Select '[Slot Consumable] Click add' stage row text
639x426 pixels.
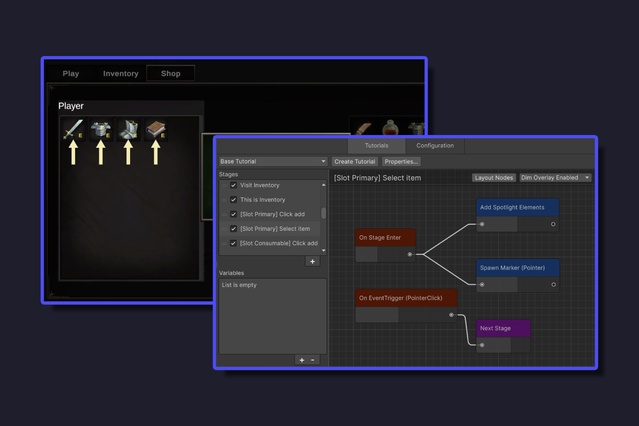(279, 243)
